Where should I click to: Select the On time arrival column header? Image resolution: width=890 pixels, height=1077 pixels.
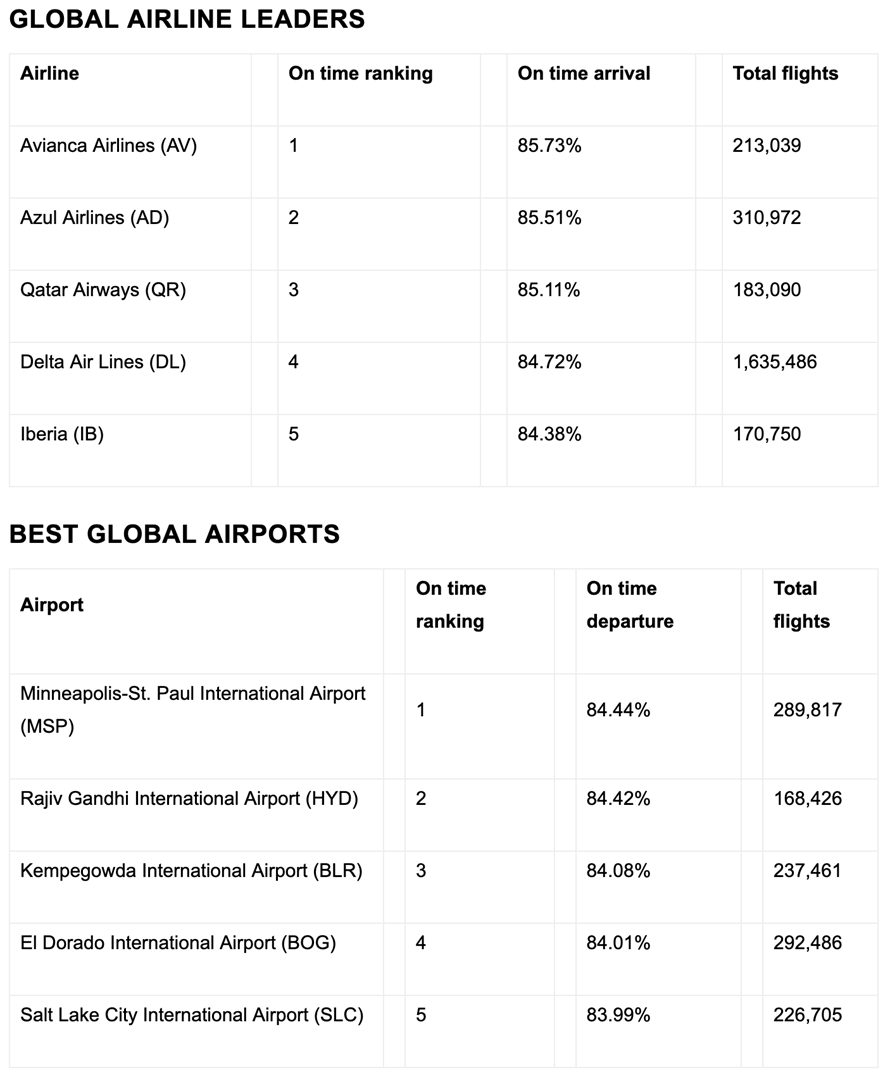(584, 73)
